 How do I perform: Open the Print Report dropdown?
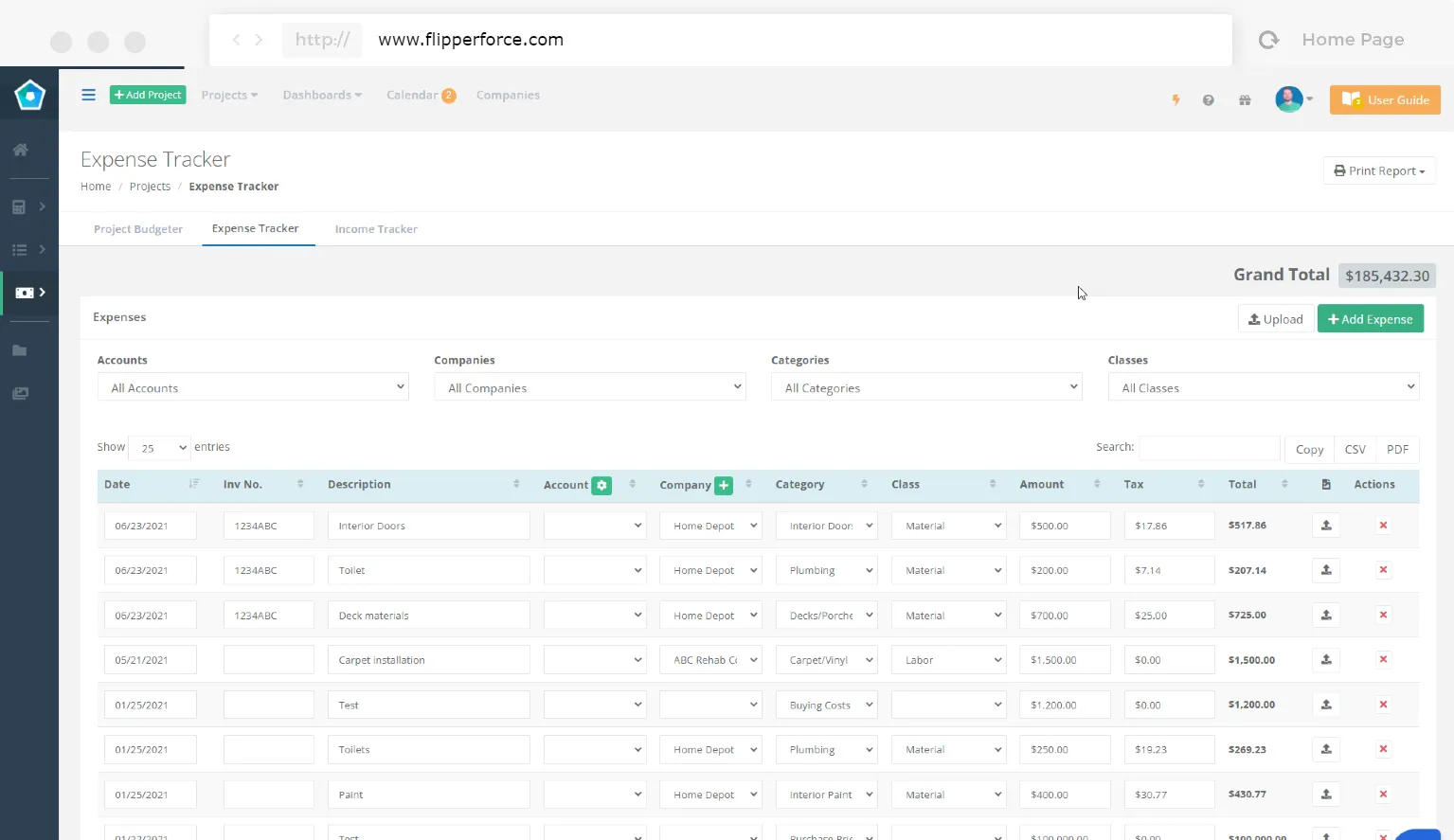pos(1379,170)
